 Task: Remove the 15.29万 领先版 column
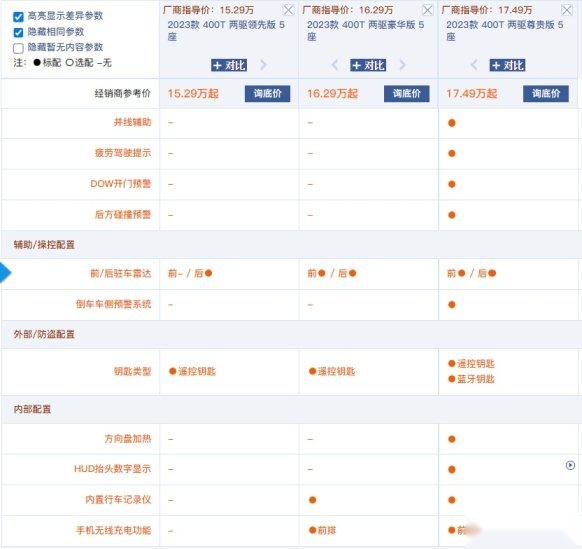pyautogui.click(x=288, y=10)
